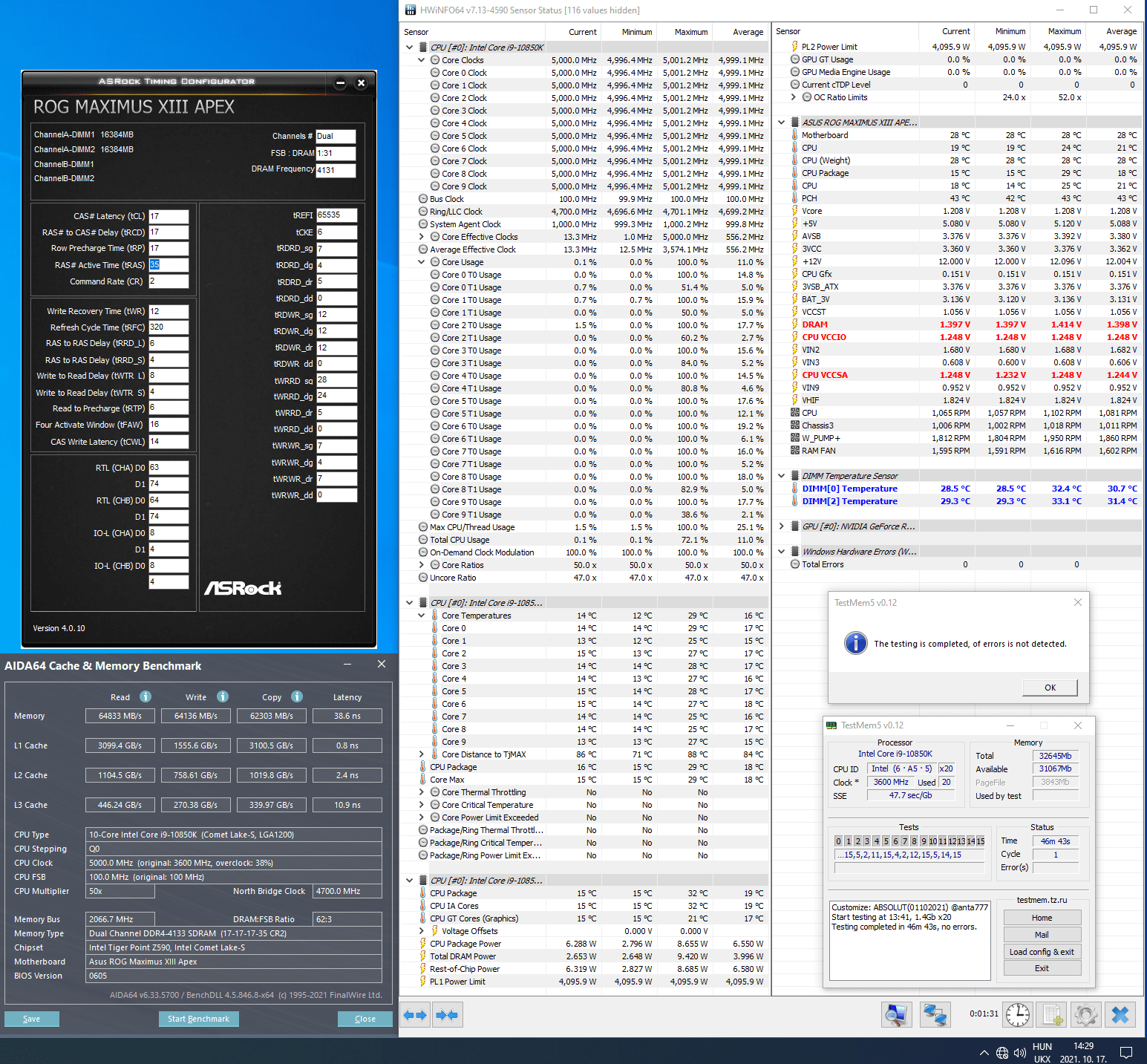This screenshot has height=1064, width=1147.
Task: Click Maximum column header in left pane
Action: tap(684, 32)
